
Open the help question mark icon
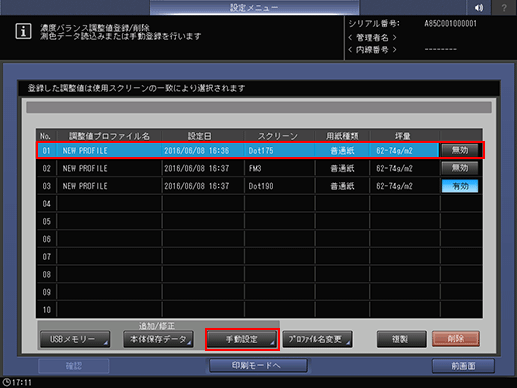pos(504,7)
